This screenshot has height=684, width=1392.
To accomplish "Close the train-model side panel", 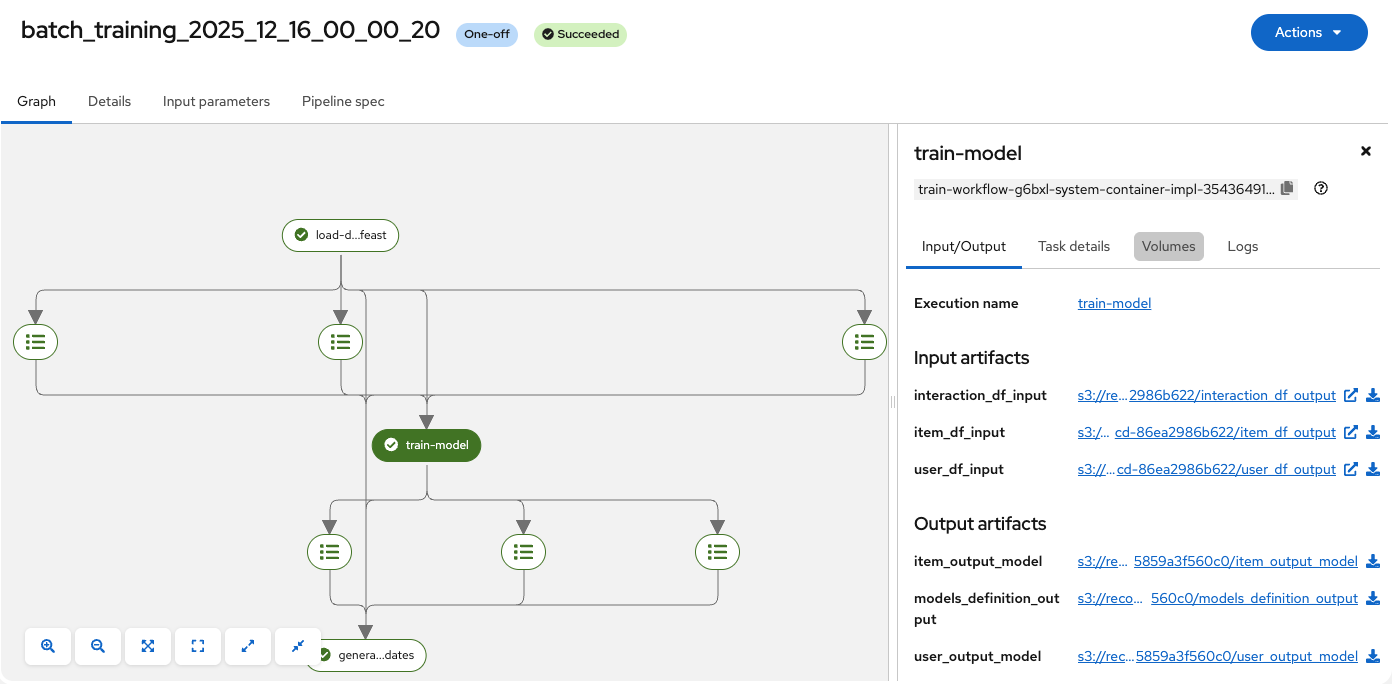I will (x=1365, y=151).
